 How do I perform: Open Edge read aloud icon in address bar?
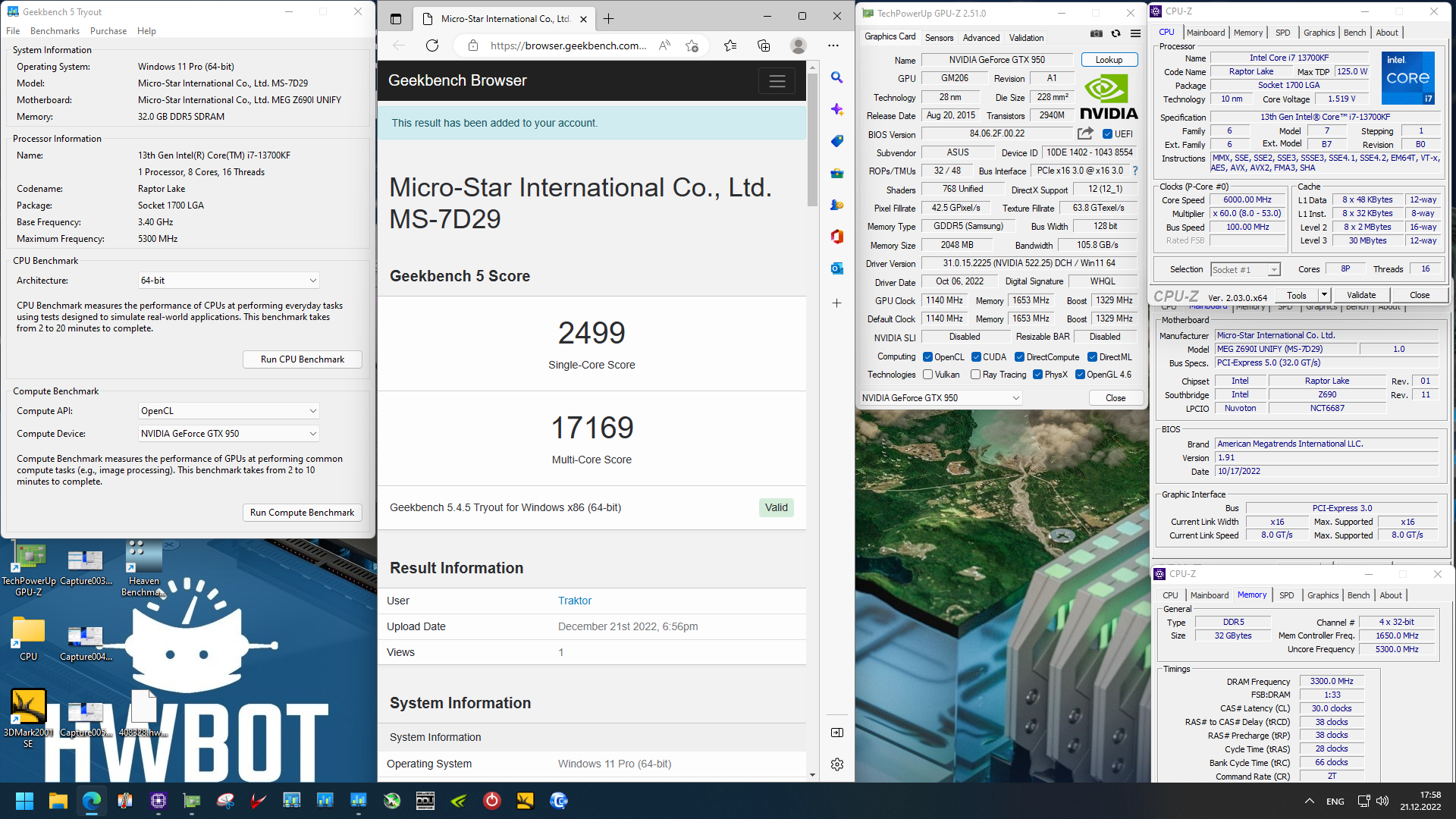(x=665, y=45)
